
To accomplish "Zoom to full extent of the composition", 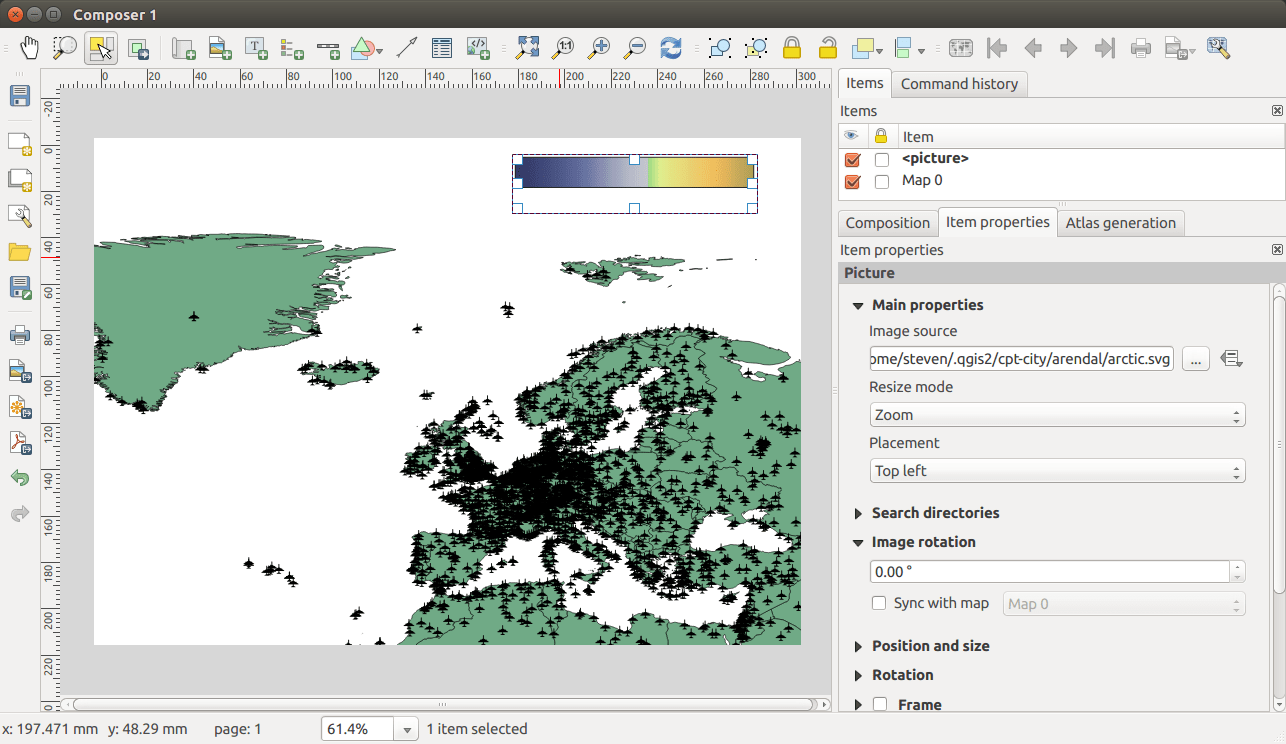I will (x=528, y=47).
